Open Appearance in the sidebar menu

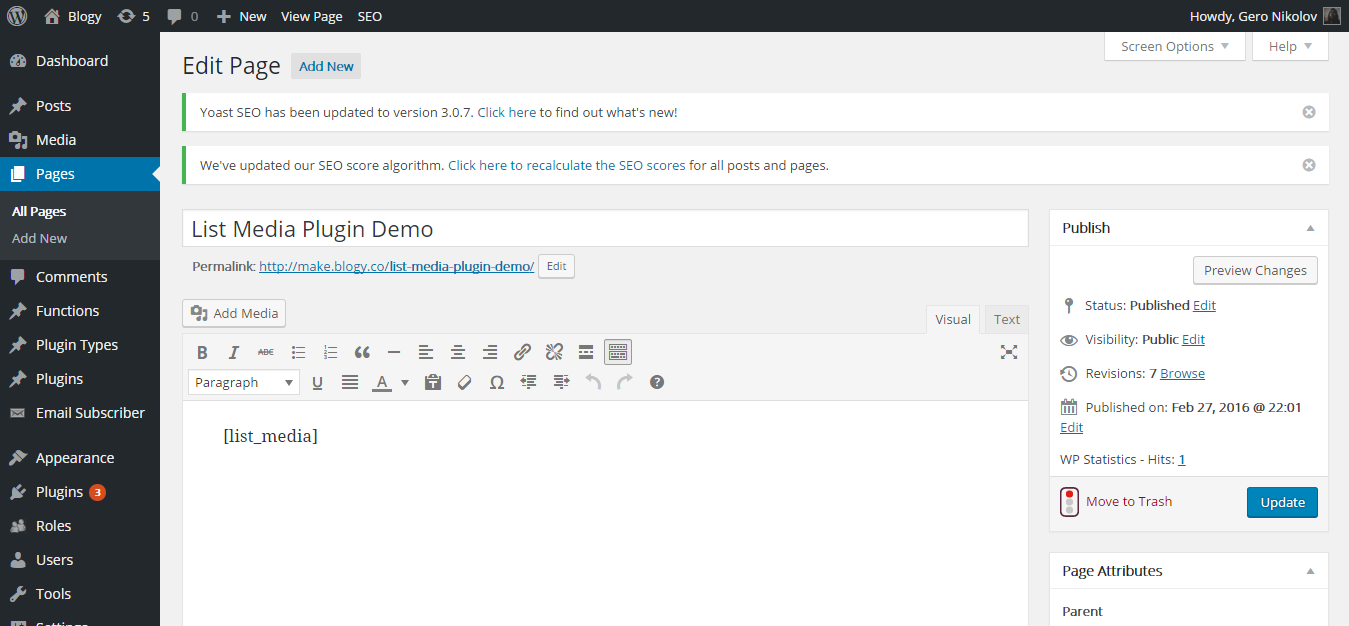coord(75,458)
